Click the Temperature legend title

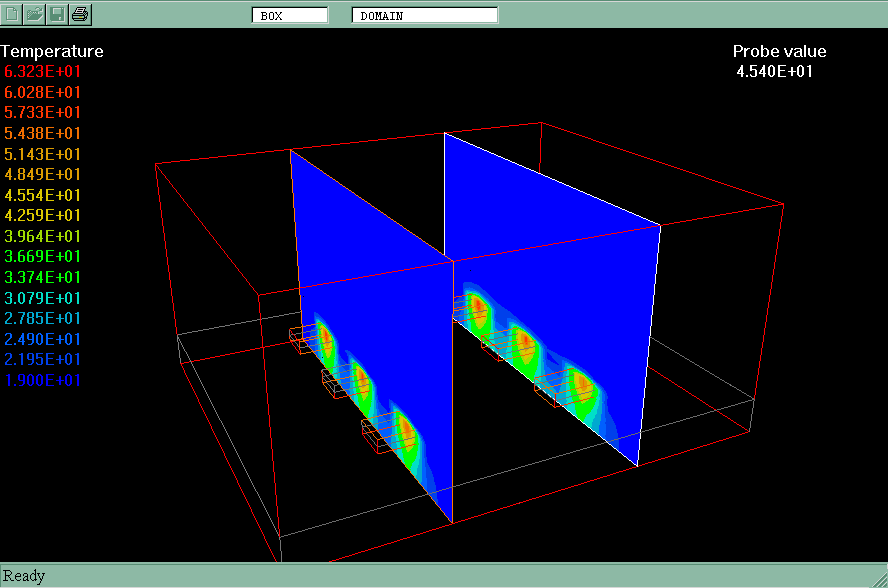coord(52,51)
